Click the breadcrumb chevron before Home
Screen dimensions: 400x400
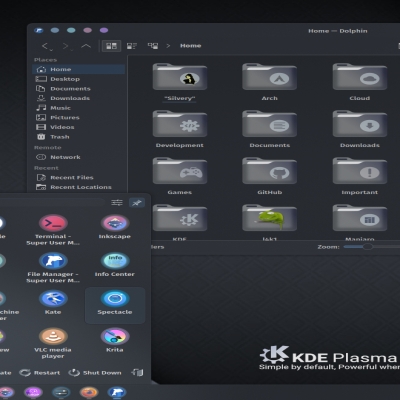tap(168, 46)
